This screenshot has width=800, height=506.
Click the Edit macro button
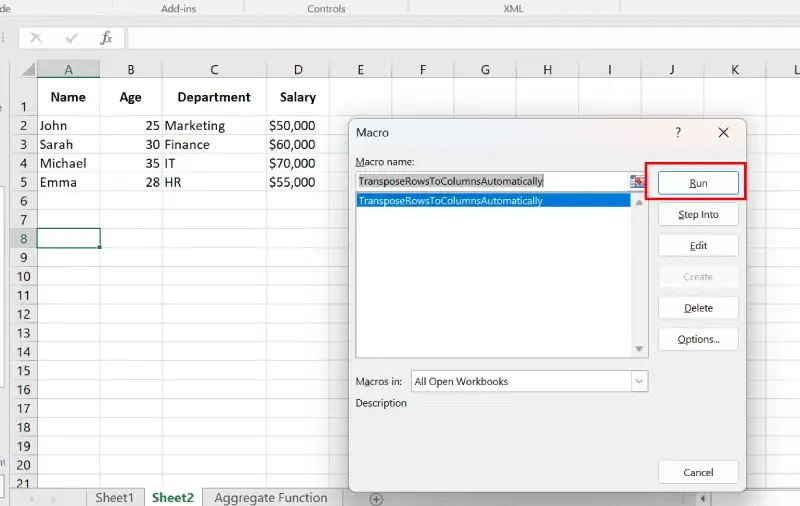pos(698,246)
